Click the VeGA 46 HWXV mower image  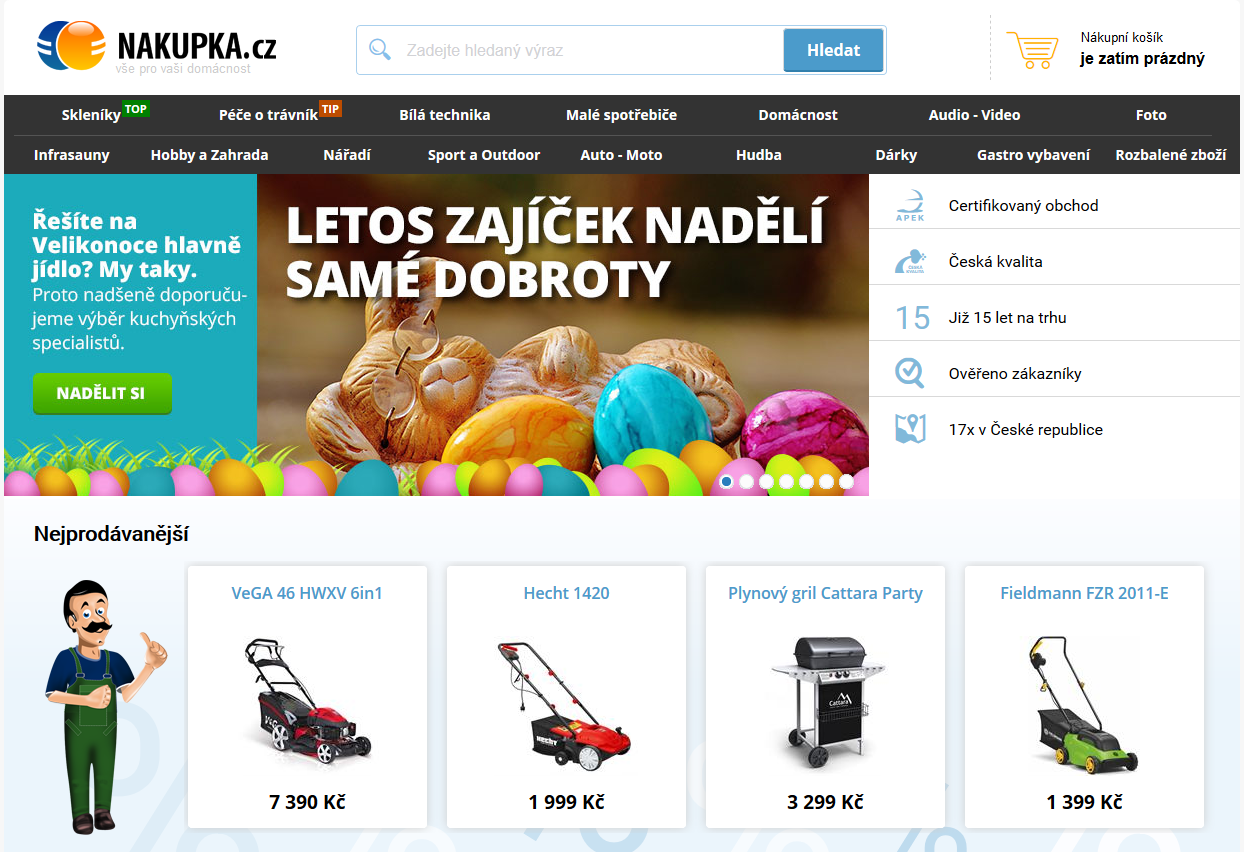coord(307,699)
